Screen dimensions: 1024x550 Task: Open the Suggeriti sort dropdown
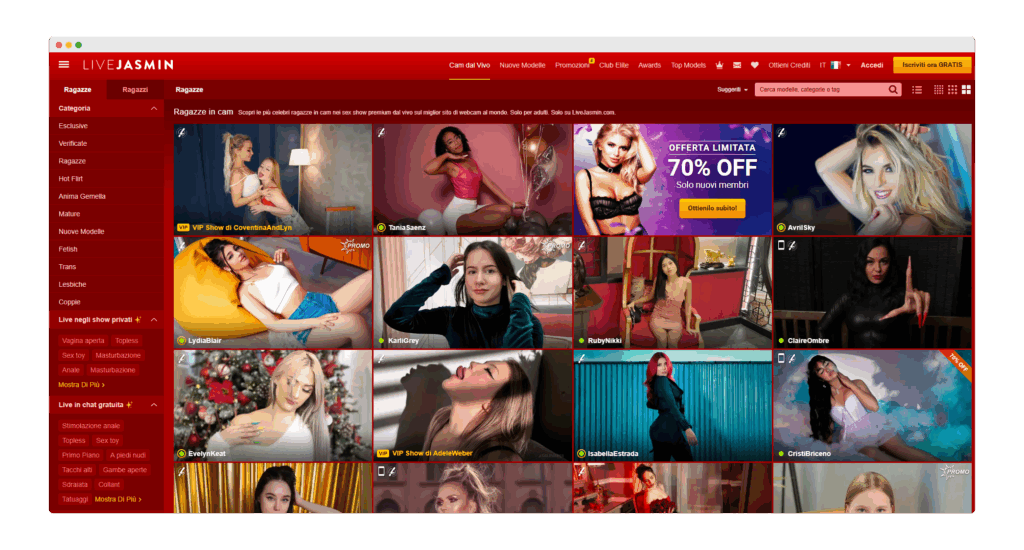point(732,90)
